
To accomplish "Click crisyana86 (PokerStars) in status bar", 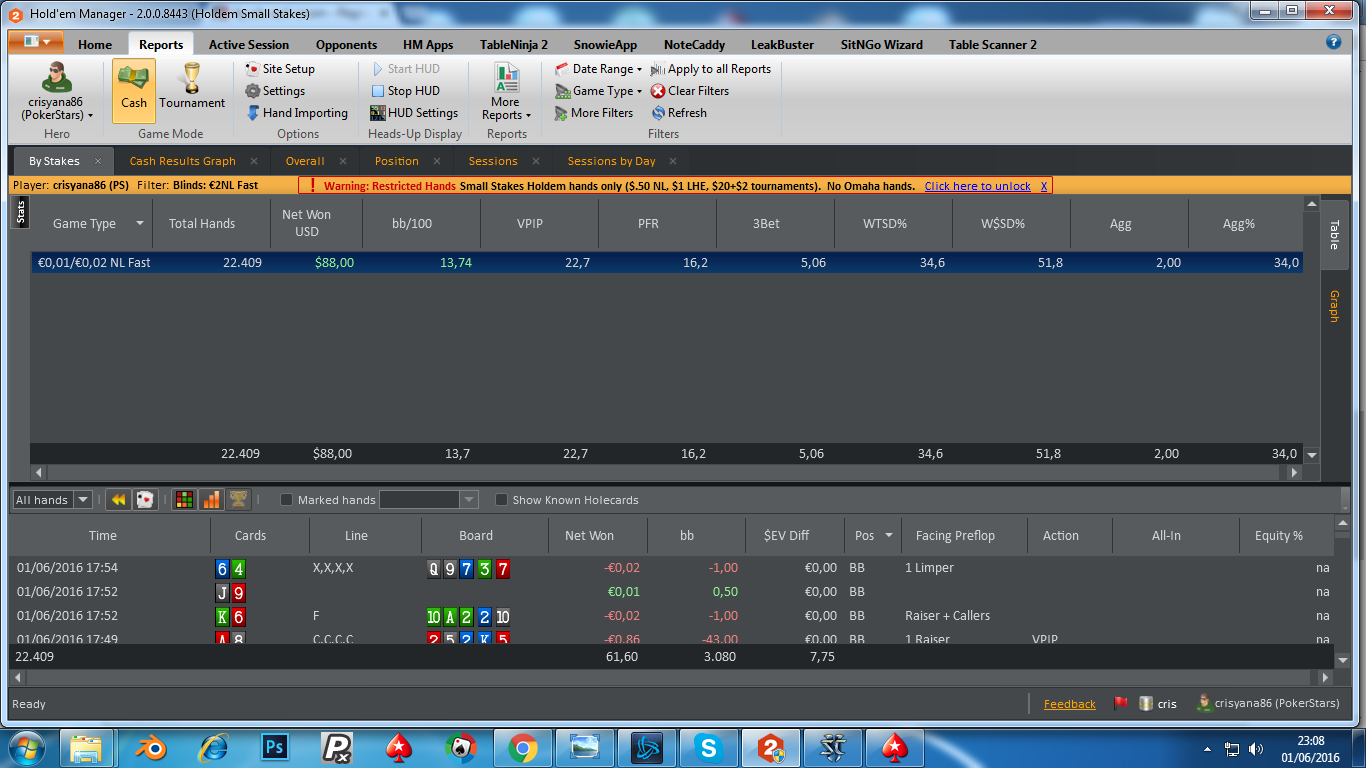I will 1268,704.
